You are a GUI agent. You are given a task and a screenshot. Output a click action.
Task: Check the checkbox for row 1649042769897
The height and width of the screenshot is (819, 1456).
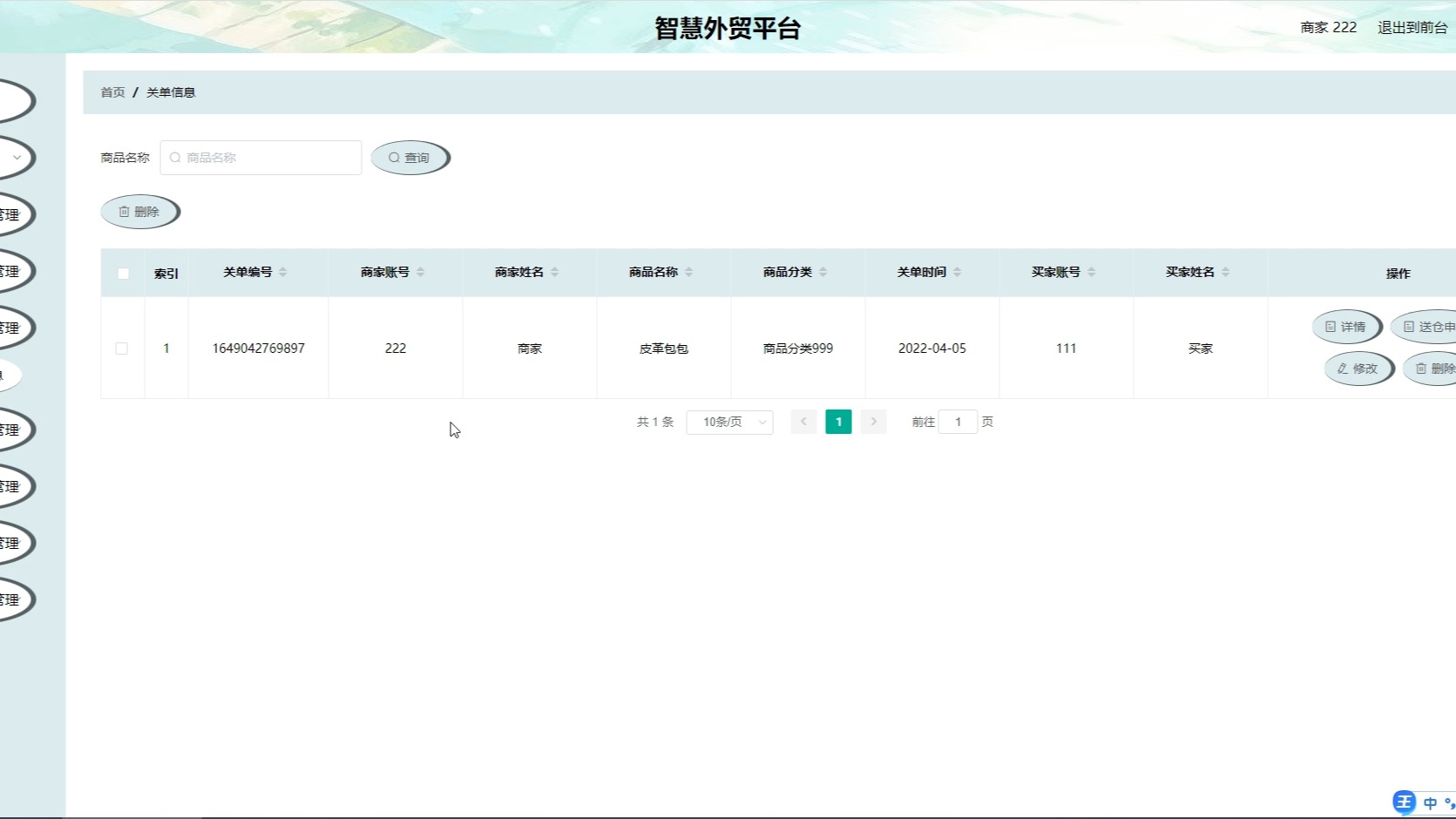click(122, 349)
